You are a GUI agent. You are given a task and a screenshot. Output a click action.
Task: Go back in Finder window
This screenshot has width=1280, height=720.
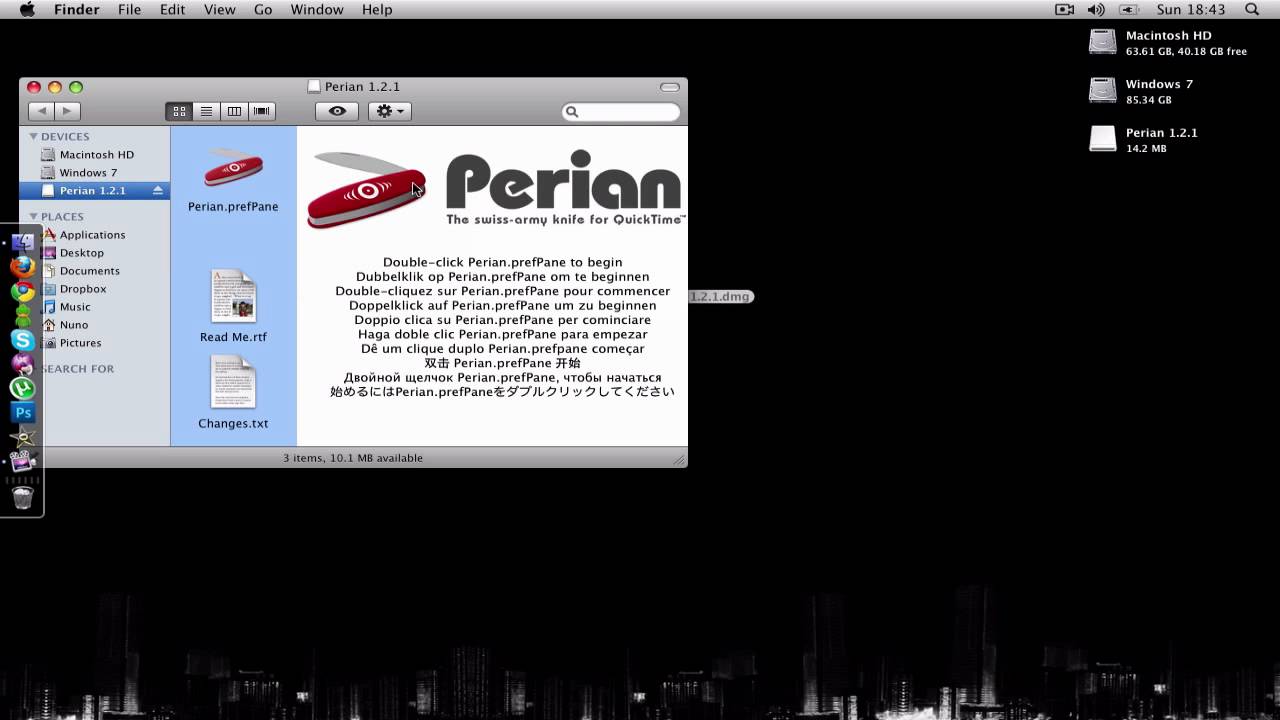tap(41, 112)
